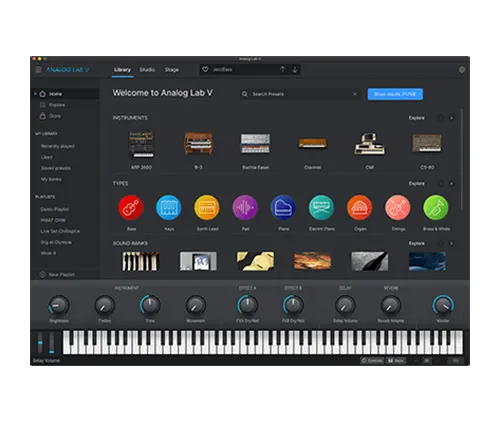The width and height of the screenshot is (500, 423).
Task: Click in the Search Presets field
Action: (300, 94)
